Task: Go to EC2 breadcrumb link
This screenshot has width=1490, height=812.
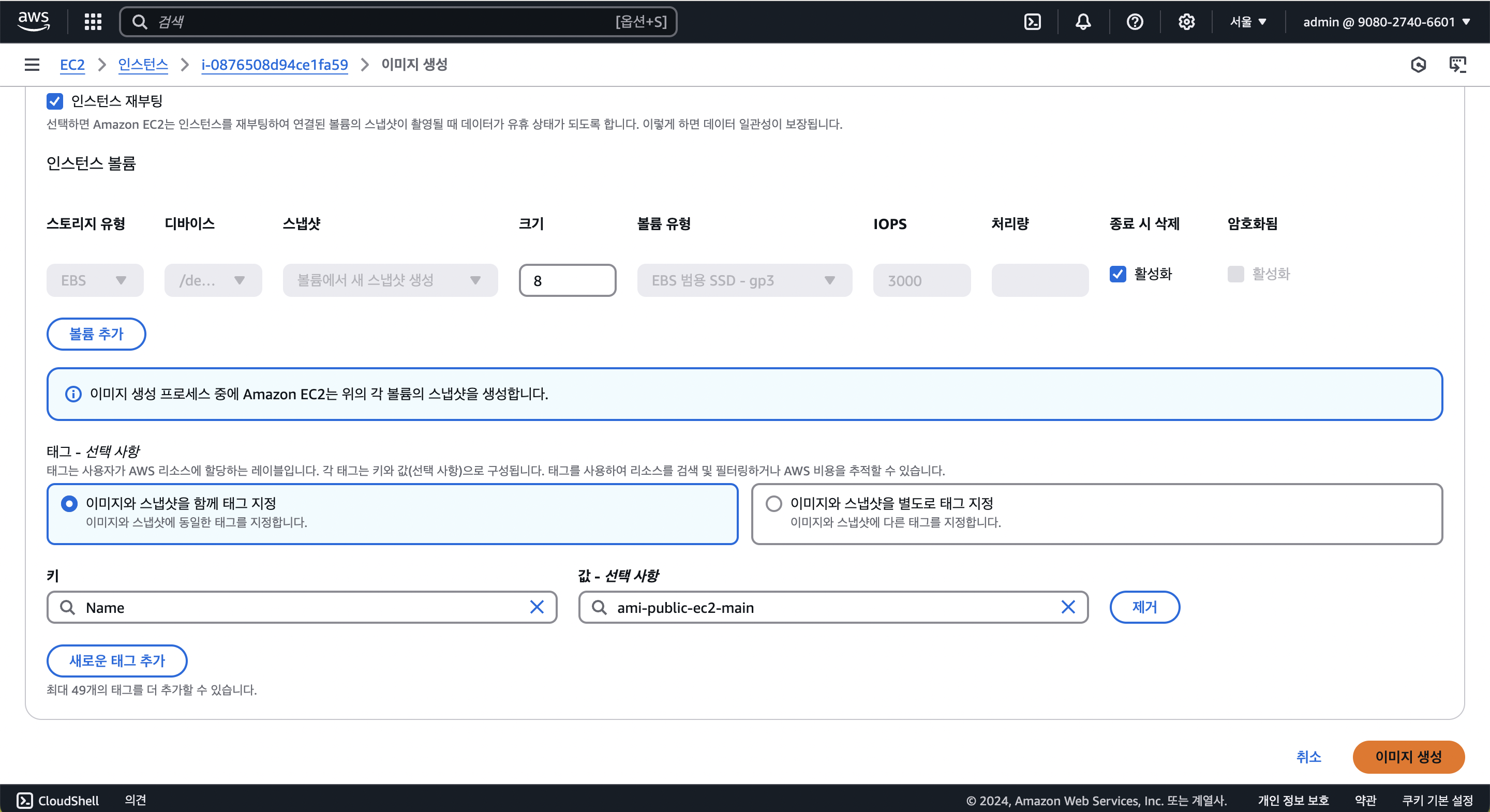Action: point(72,65)
